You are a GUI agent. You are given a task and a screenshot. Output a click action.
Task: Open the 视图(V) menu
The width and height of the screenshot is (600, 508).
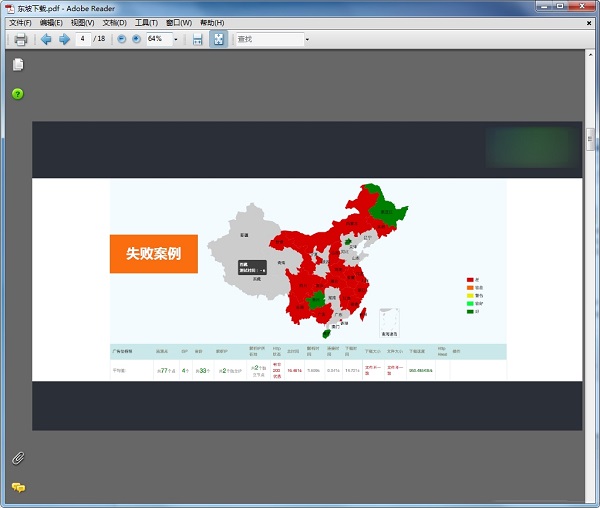pyautogui.click(x=83, y=23)
